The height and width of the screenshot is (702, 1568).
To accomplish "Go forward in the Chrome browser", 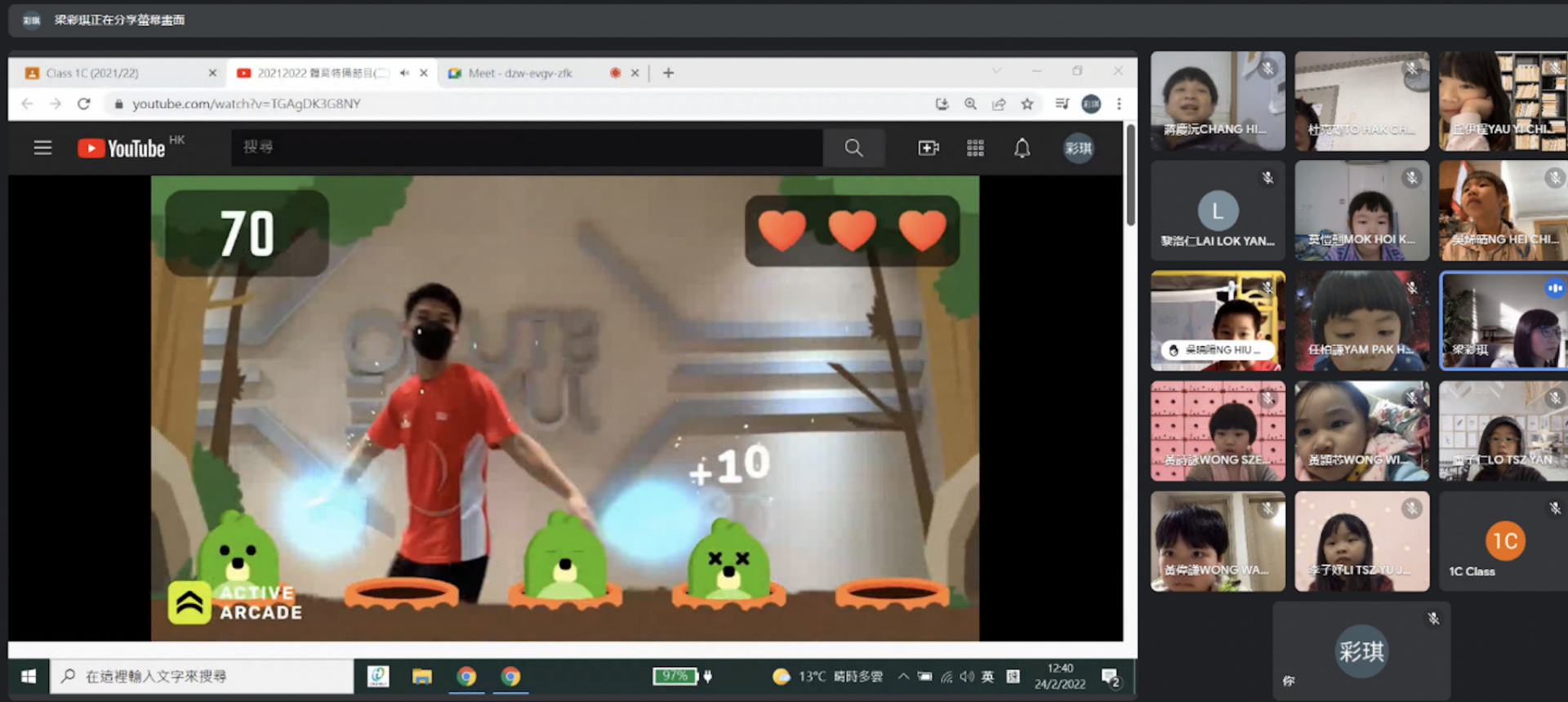I will pyautogui.click(x=55, y=104).
